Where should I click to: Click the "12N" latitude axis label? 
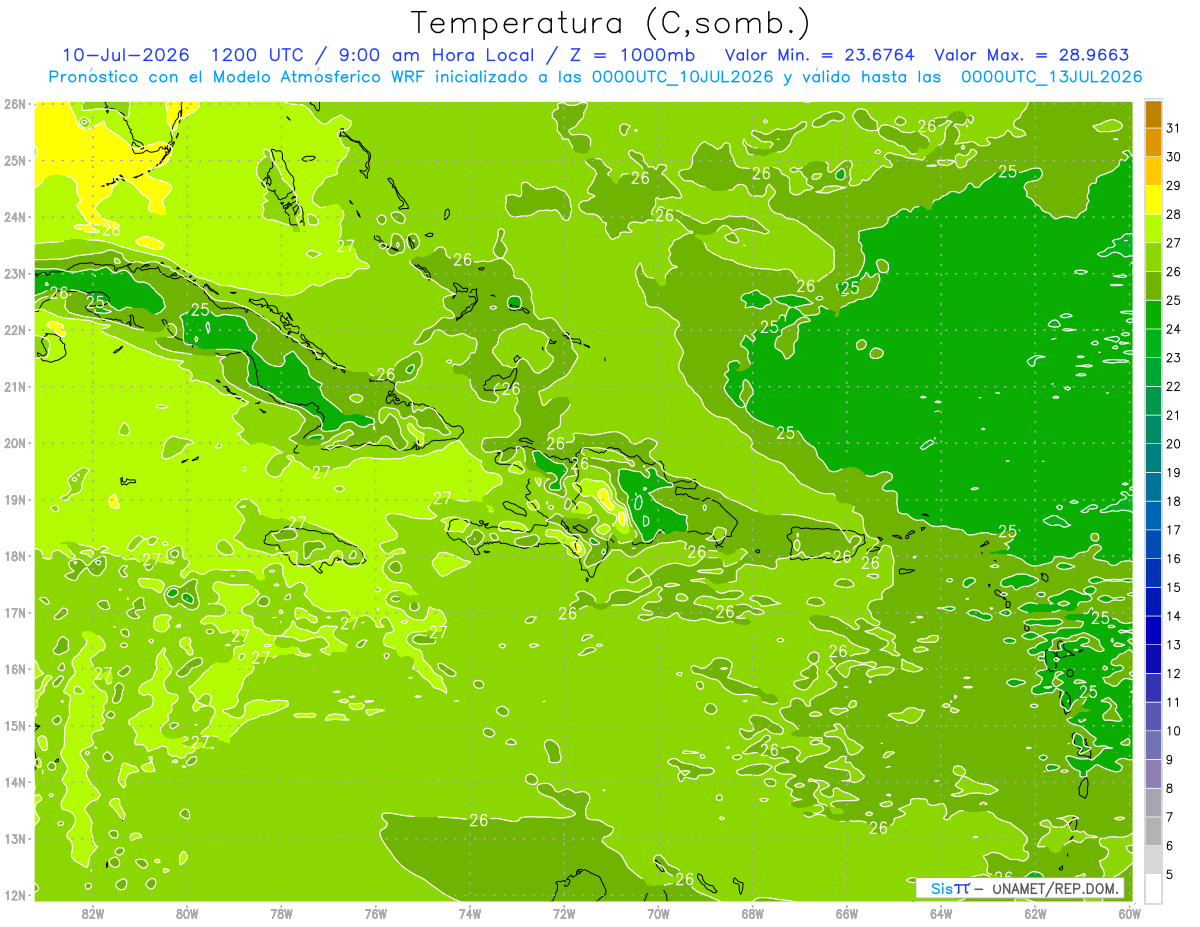[x=15, y=895]
